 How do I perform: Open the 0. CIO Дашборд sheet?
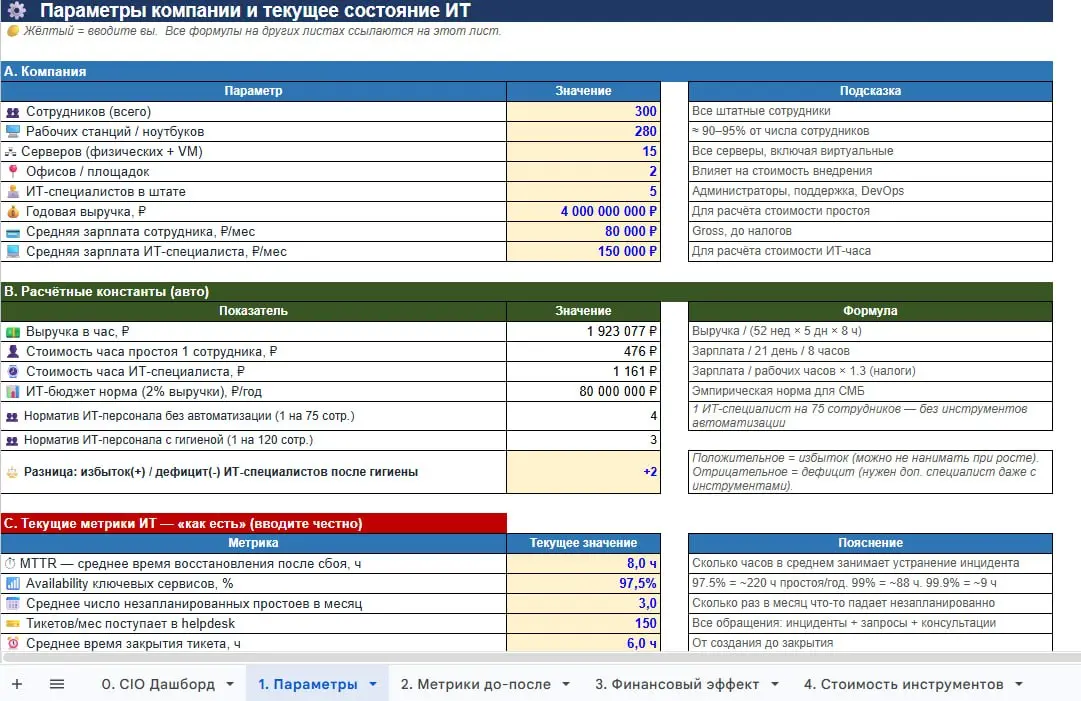point(158,684)
